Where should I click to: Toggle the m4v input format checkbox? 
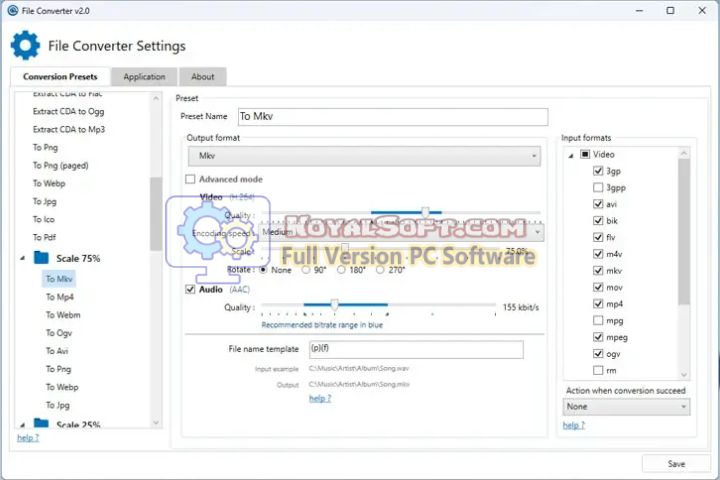click(x=598, y=254)
